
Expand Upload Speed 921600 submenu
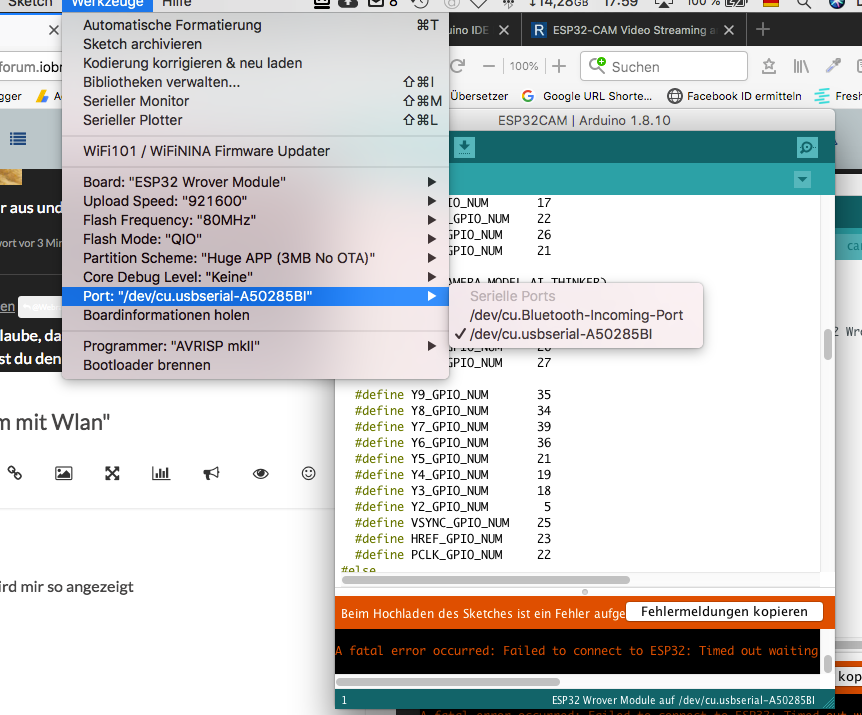pos(255,201)
